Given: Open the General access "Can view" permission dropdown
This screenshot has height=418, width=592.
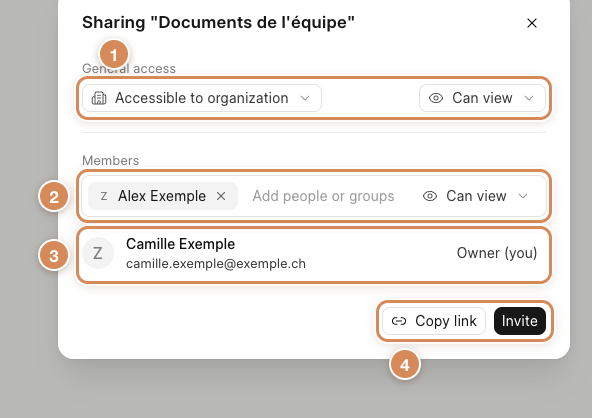Looking at the screenshot, I should coord(482,98).
